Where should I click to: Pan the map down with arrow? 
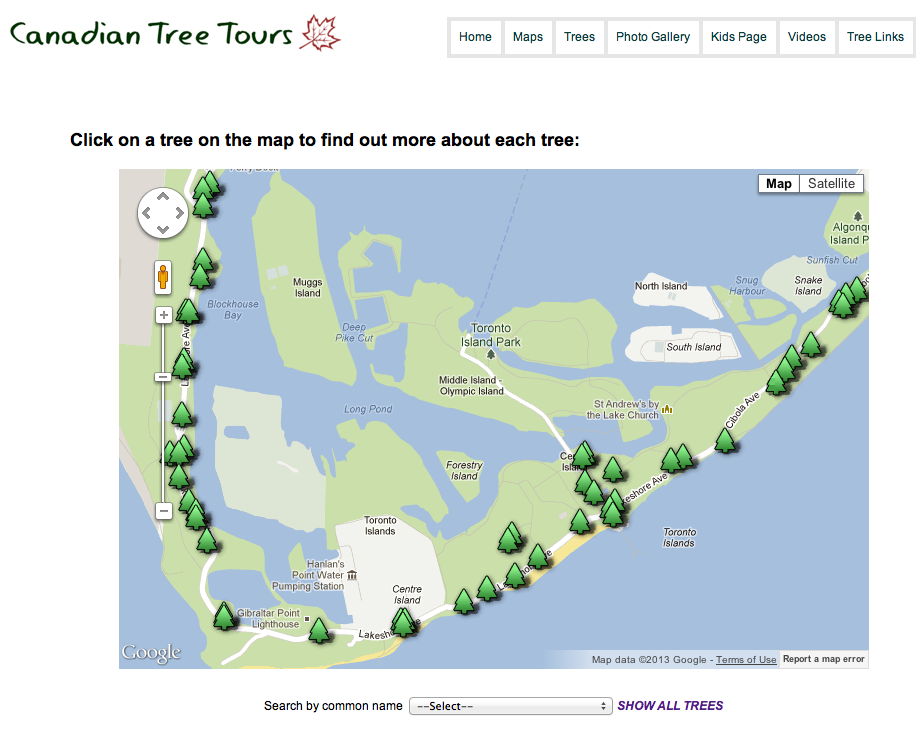pyautogui.click(x=163, y=230)
